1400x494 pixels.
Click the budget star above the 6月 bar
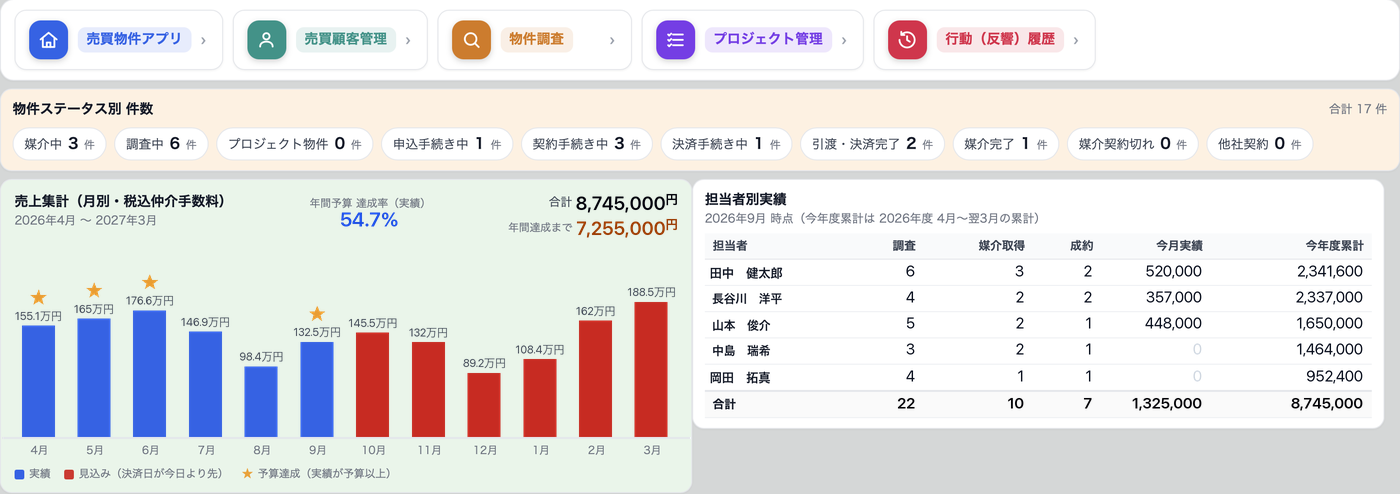click(150, 282)
